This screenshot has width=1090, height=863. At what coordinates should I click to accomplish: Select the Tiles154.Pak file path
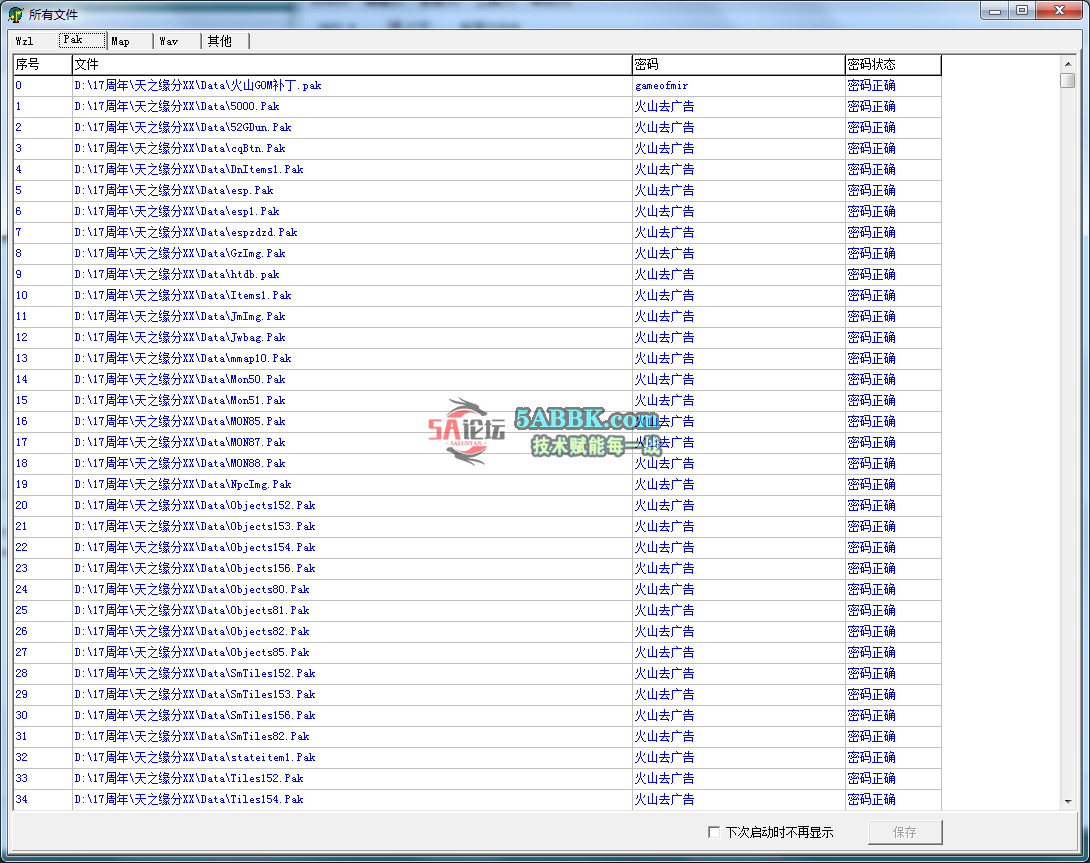pyautogui.click(x=188, y=799)
